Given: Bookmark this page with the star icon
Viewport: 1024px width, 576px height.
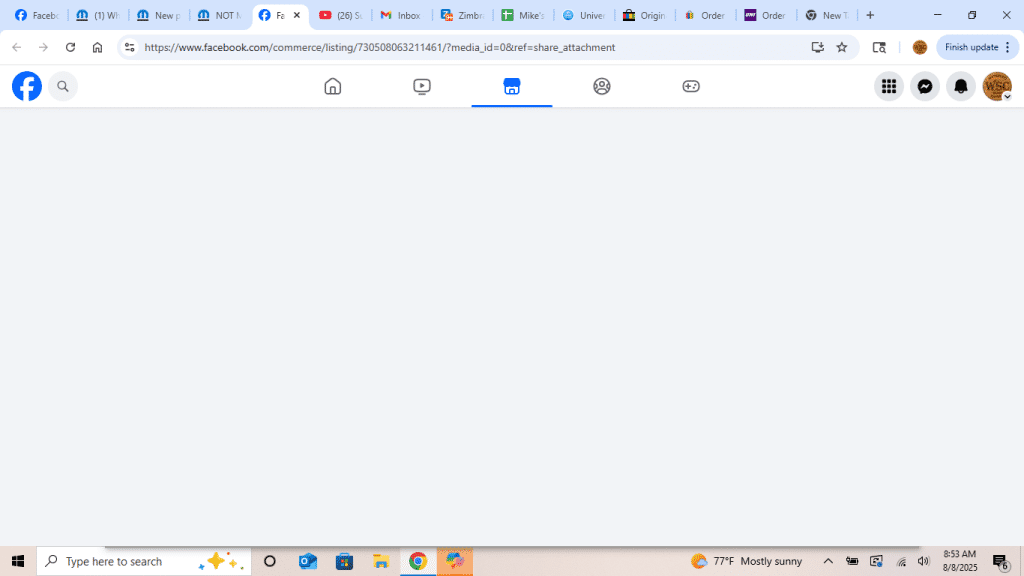Looking at the screenshot, I should (842, 47).
